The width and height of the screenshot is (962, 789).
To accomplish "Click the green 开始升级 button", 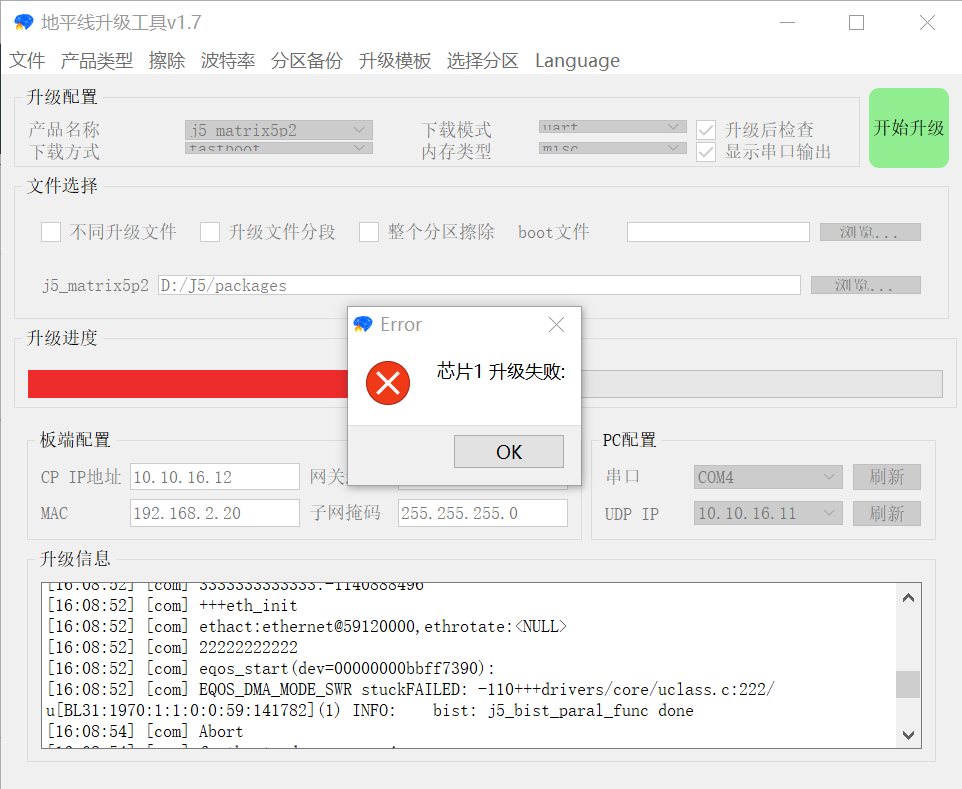I will click(908, 128).
